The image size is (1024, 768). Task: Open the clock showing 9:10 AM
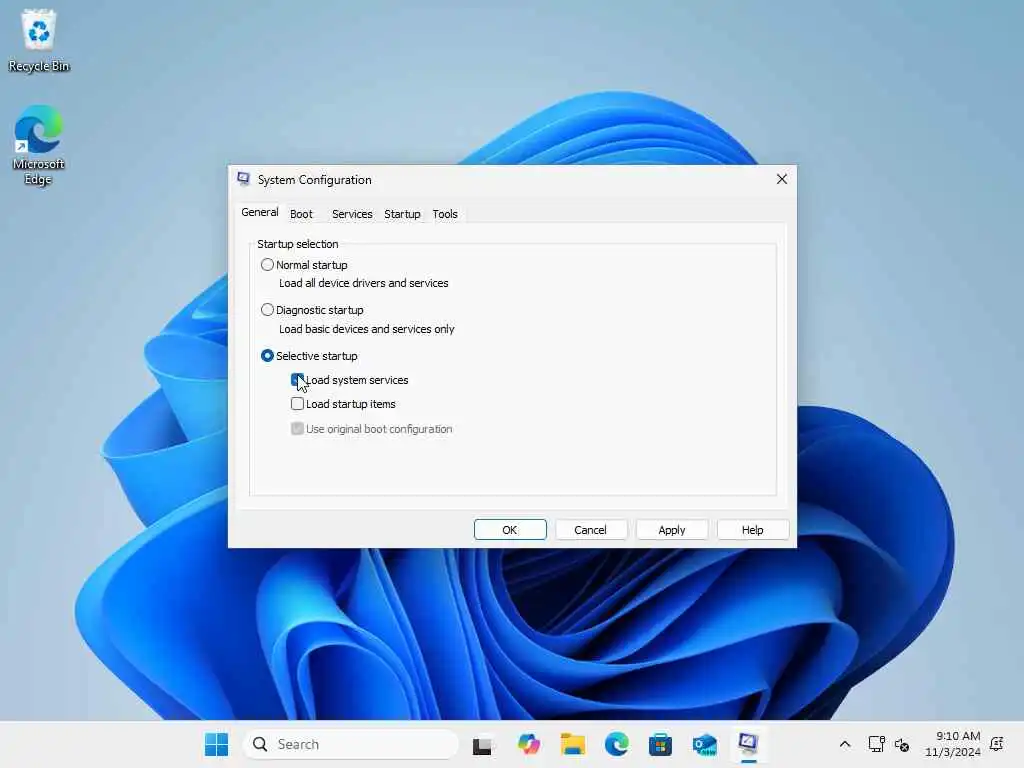pyautogui.click(x=953, y=744)
